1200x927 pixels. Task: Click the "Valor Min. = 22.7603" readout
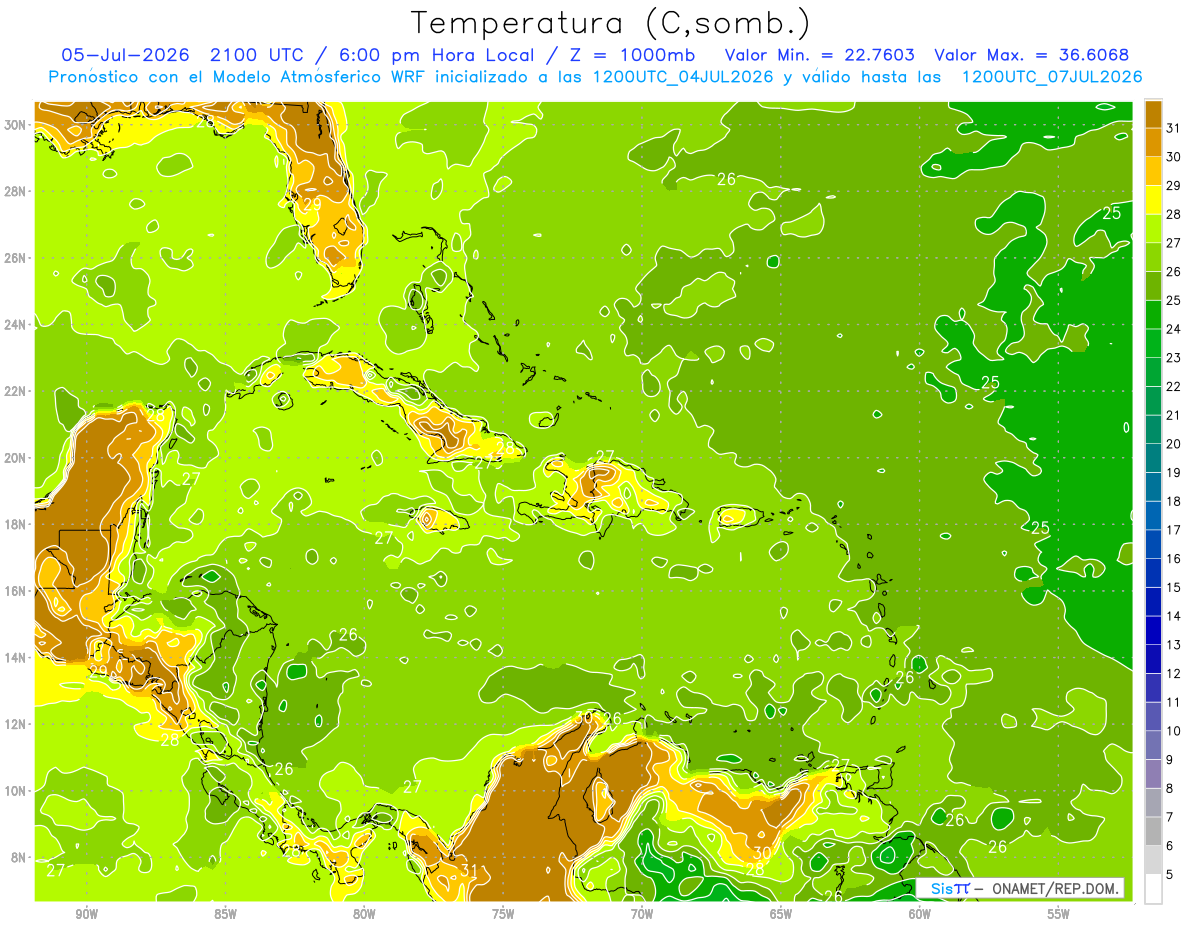click(819, 54)
